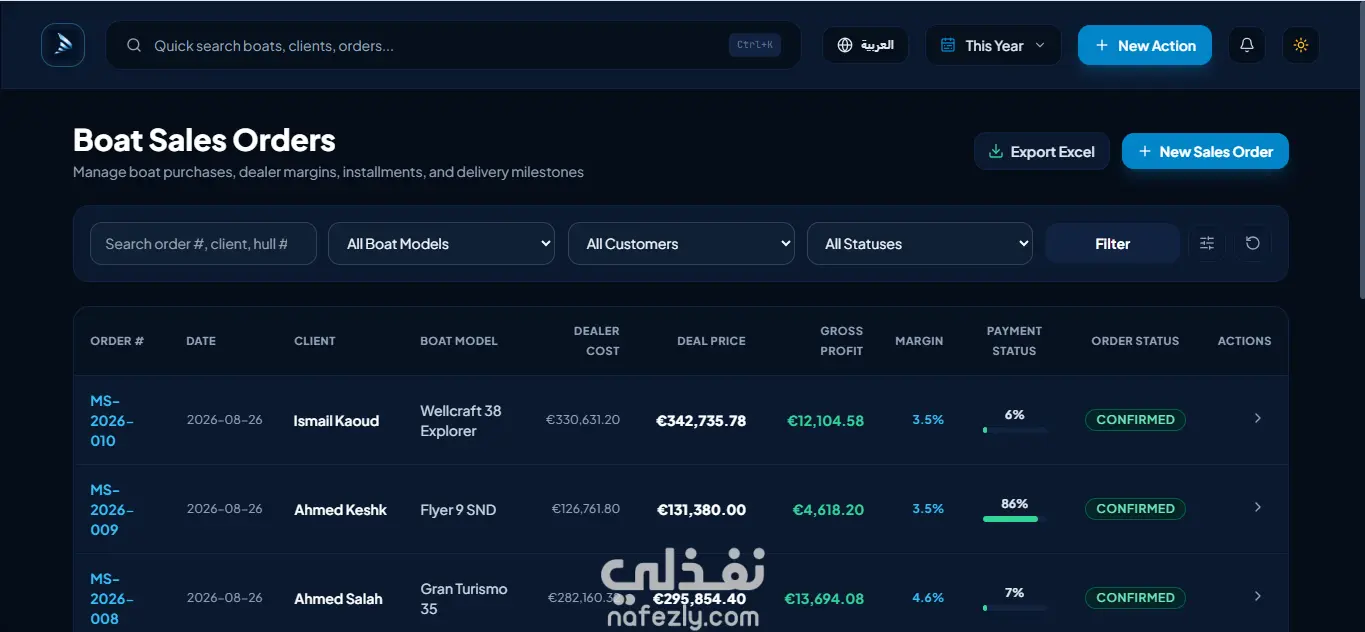1365x632 pixels.
Task: Toggle the sun light-mode theme icon
Action: (1300, 45)
